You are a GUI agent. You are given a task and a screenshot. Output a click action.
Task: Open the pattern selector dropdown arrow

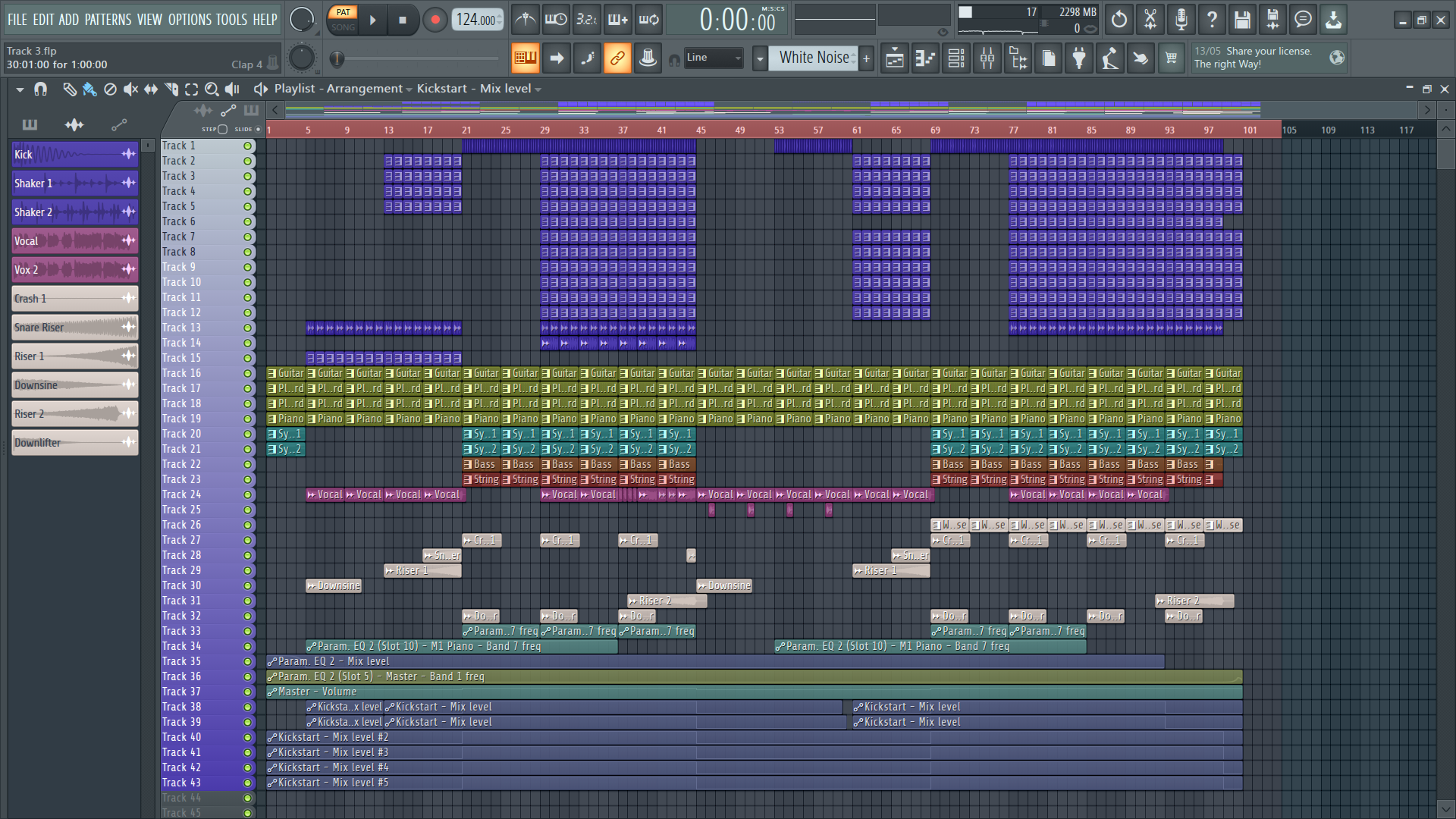click(760, 58)
